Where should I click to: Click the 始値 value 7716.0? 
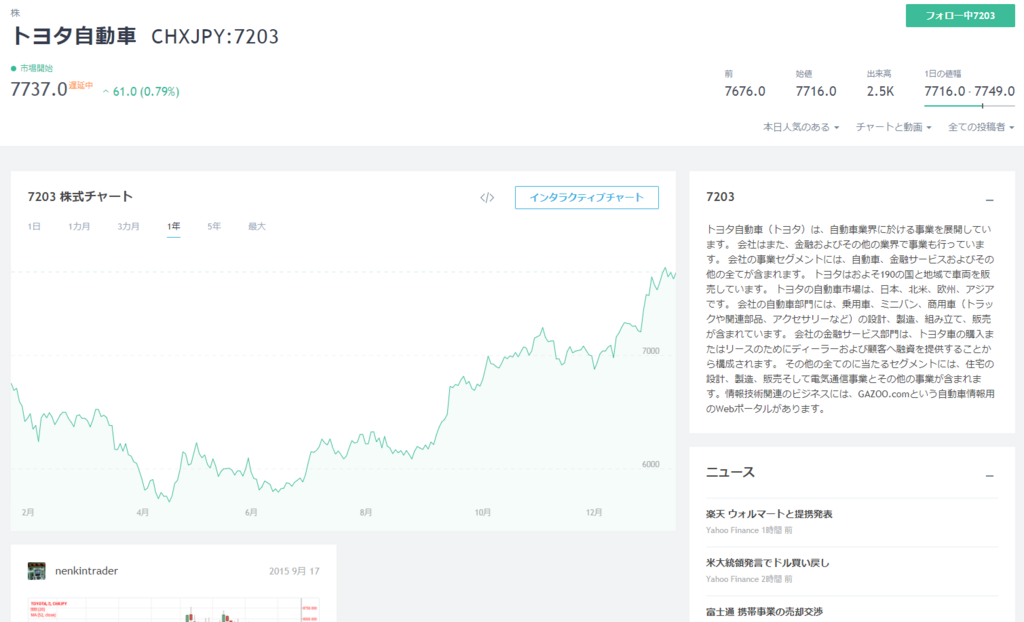pos(816,91)
